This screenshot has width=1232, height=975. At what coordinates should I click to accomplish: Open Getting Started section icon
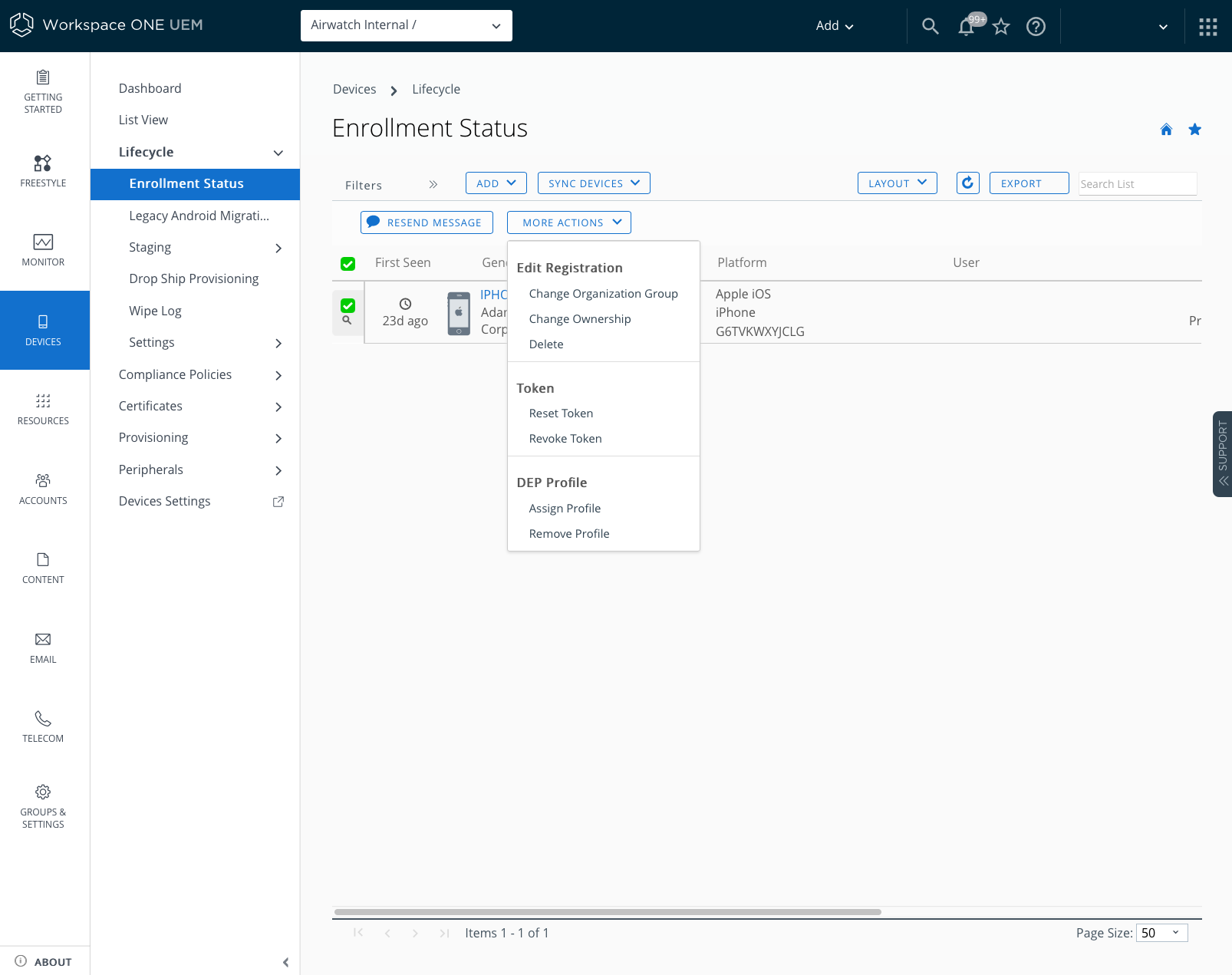click(43, 77)
